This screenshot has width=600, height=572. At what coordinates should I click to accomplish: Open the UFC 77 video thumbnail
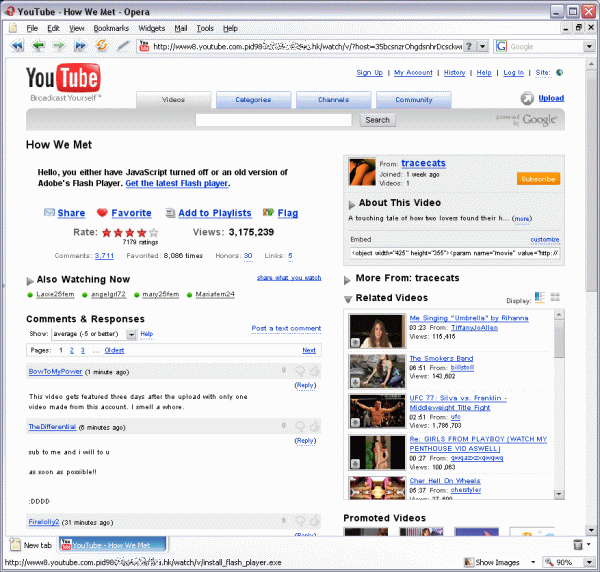pos(377,411)
